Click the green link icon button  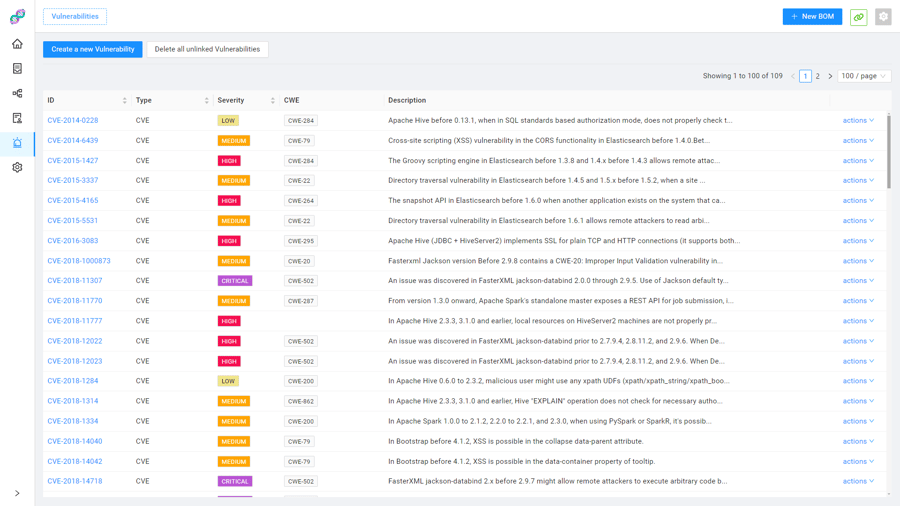click(x=858, y=17)
